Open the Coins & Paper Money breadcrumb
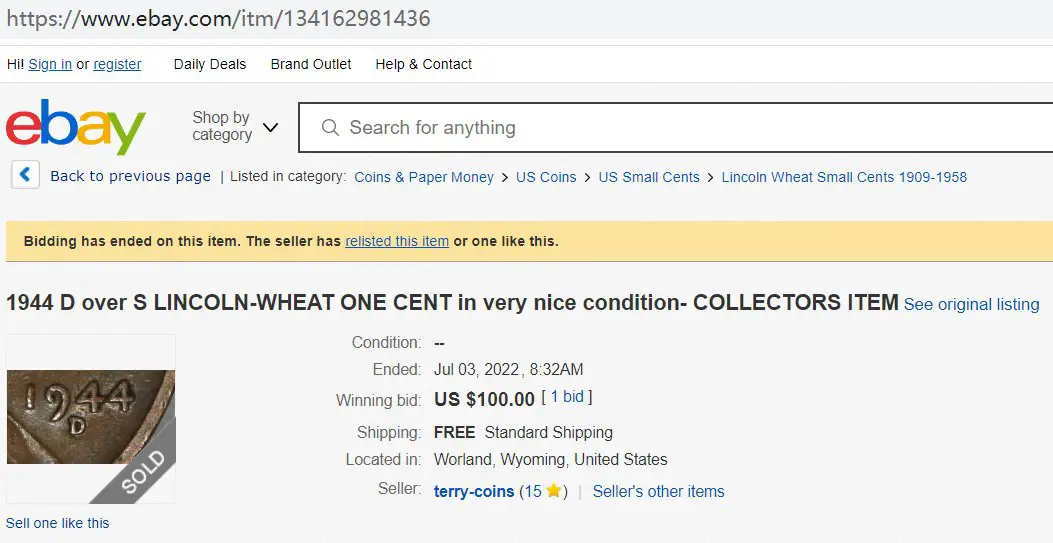 pos(424,177)
